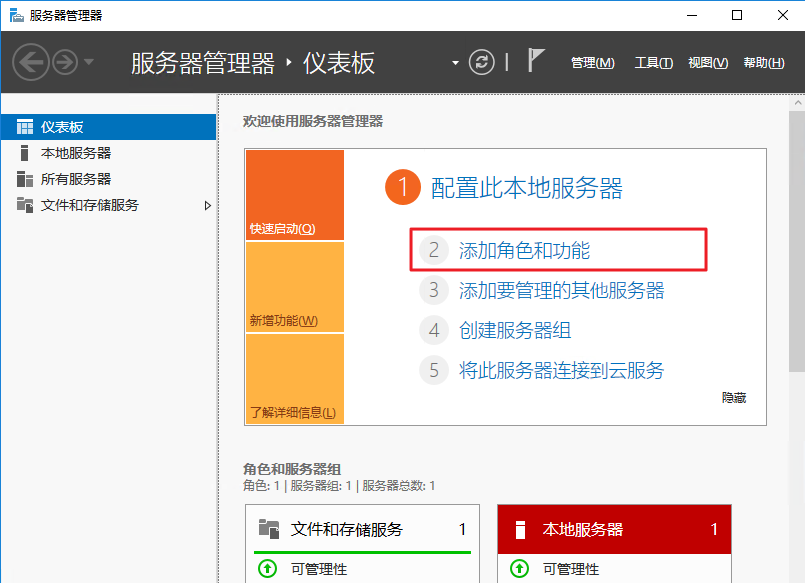Click the 配置此本地服务器 link

coord(527,188)
